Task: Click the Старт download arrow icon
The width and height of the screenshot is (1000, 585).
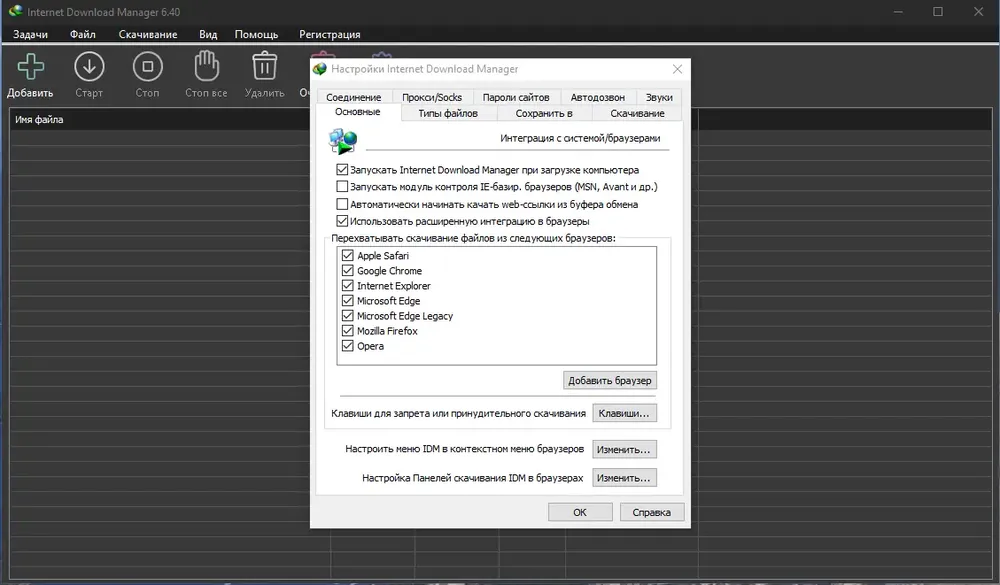Action: (x=89, y=67)
